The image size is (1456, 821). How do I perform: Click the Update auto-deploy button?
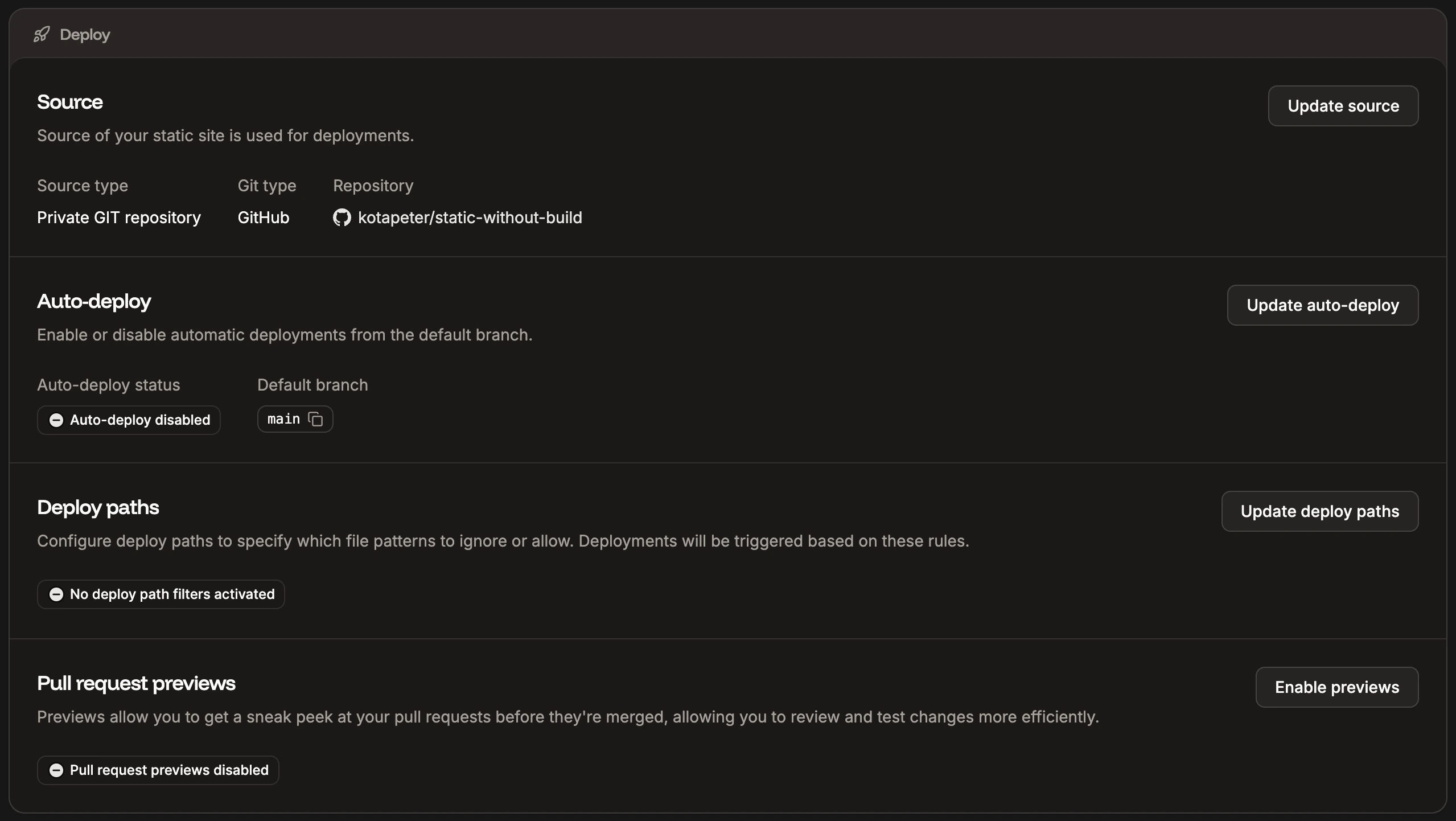click(1322, 305)
